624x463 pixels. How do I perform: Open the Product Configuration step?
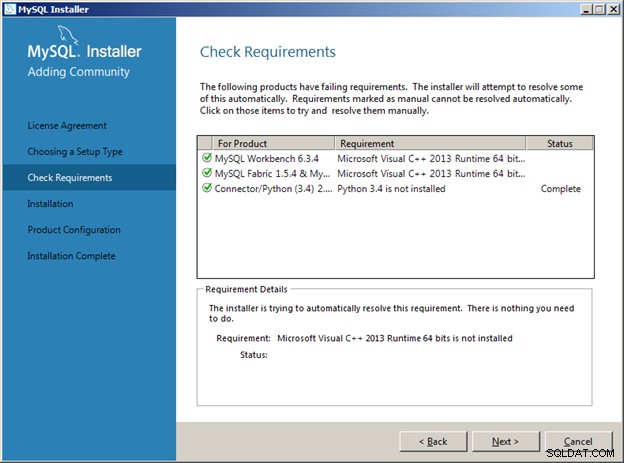(x=74, y=230)
